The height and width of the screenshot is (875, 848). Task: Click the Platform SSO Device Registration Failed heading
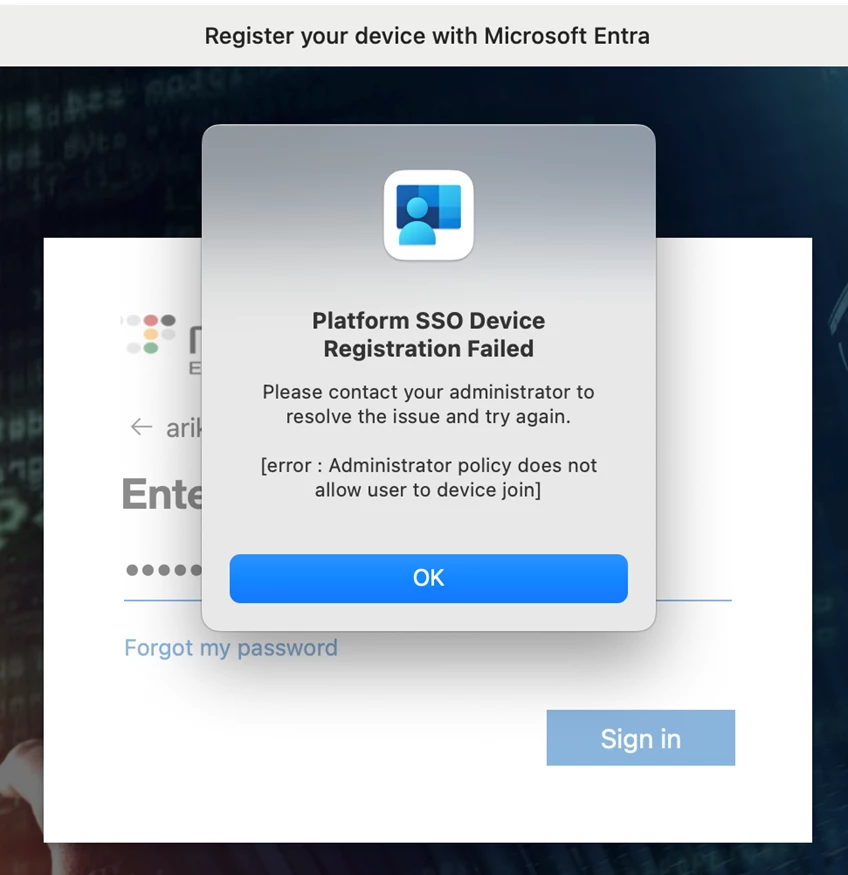point(428,334)
